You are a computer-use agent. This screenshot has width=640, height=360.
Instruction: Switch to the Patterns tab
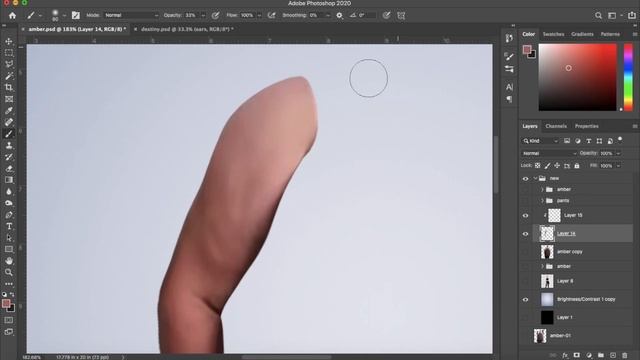(610, 34)
